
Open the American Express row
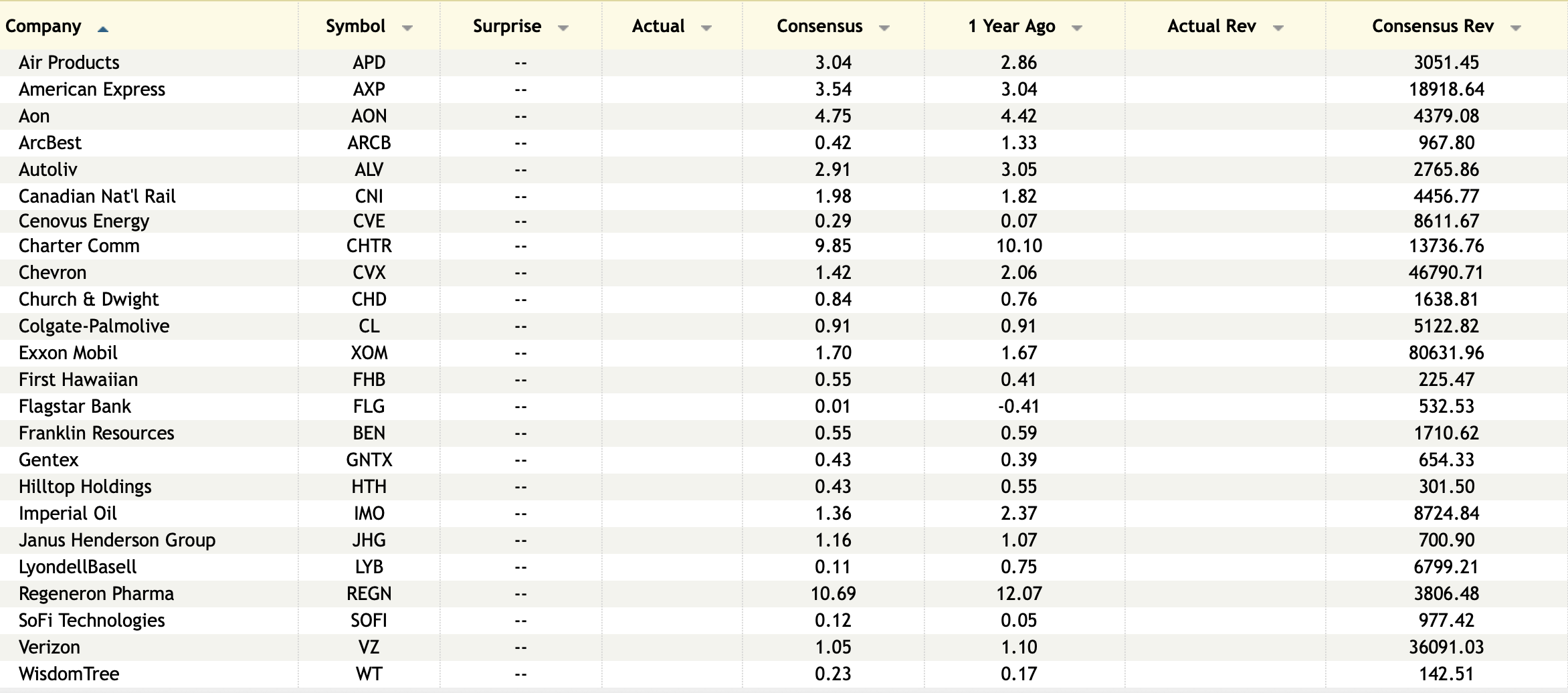92,89
